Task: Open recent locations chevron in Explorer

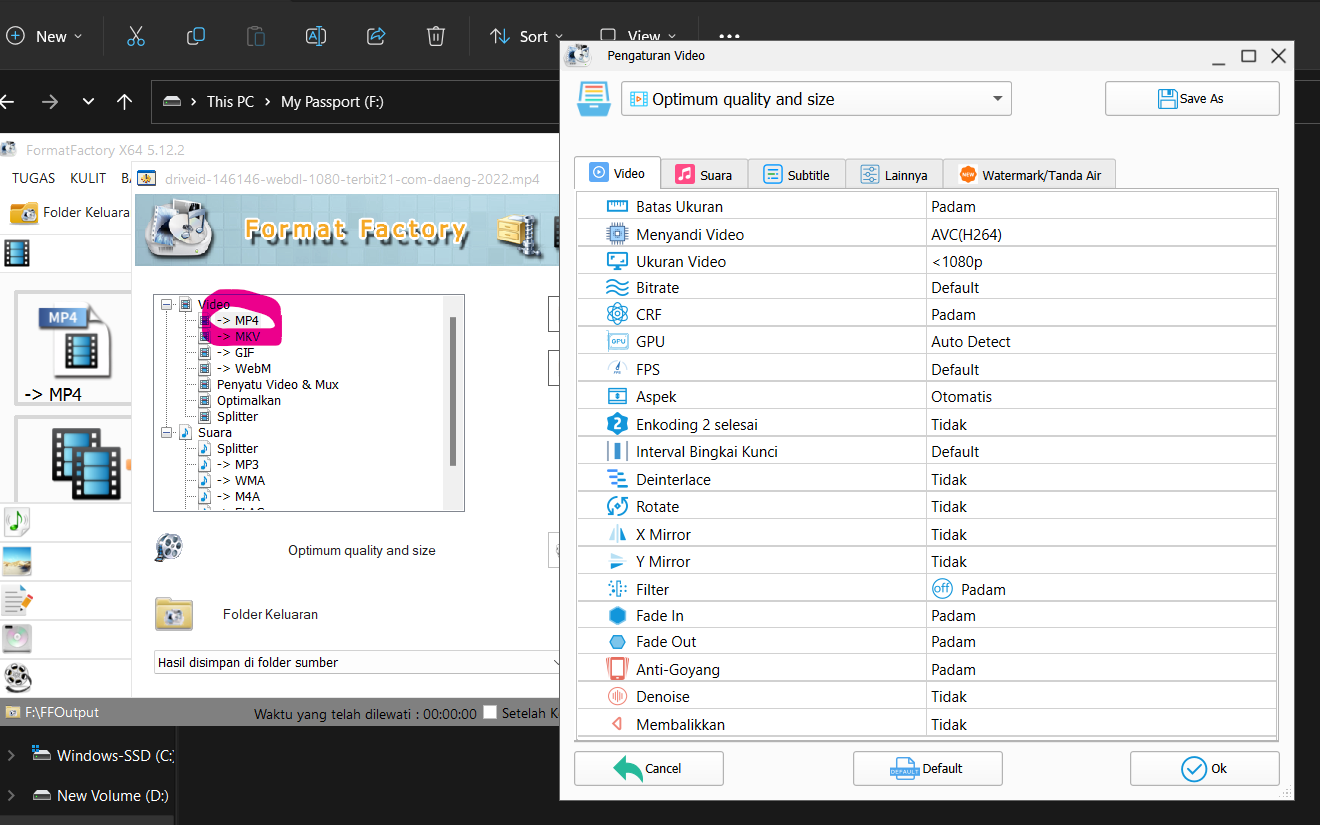Action: click(x=88, y=101)
